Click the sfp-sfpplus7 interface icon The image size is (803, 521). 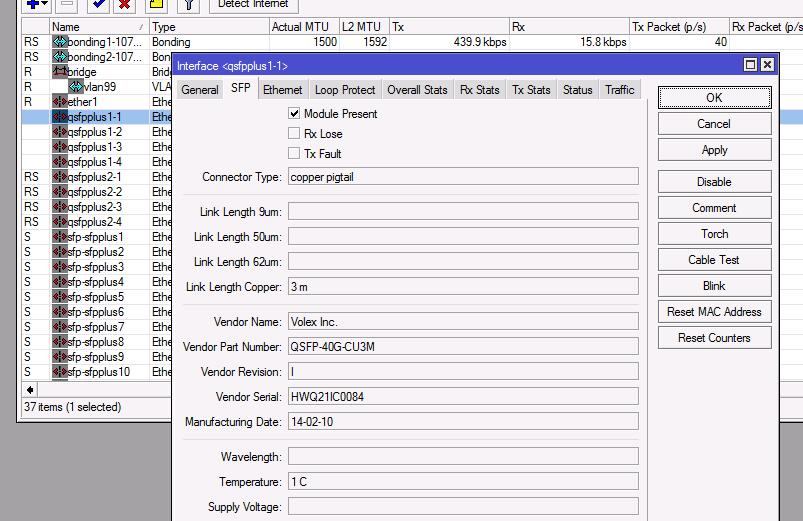click(59, 326)
